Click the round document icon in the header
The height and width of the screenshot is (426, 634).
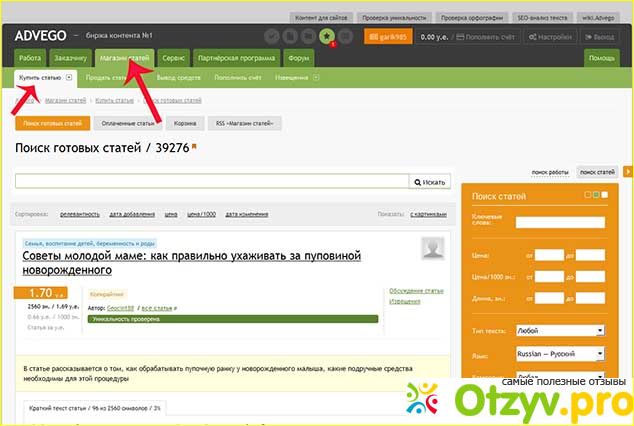pyautogui.click(x=290, y=36)
